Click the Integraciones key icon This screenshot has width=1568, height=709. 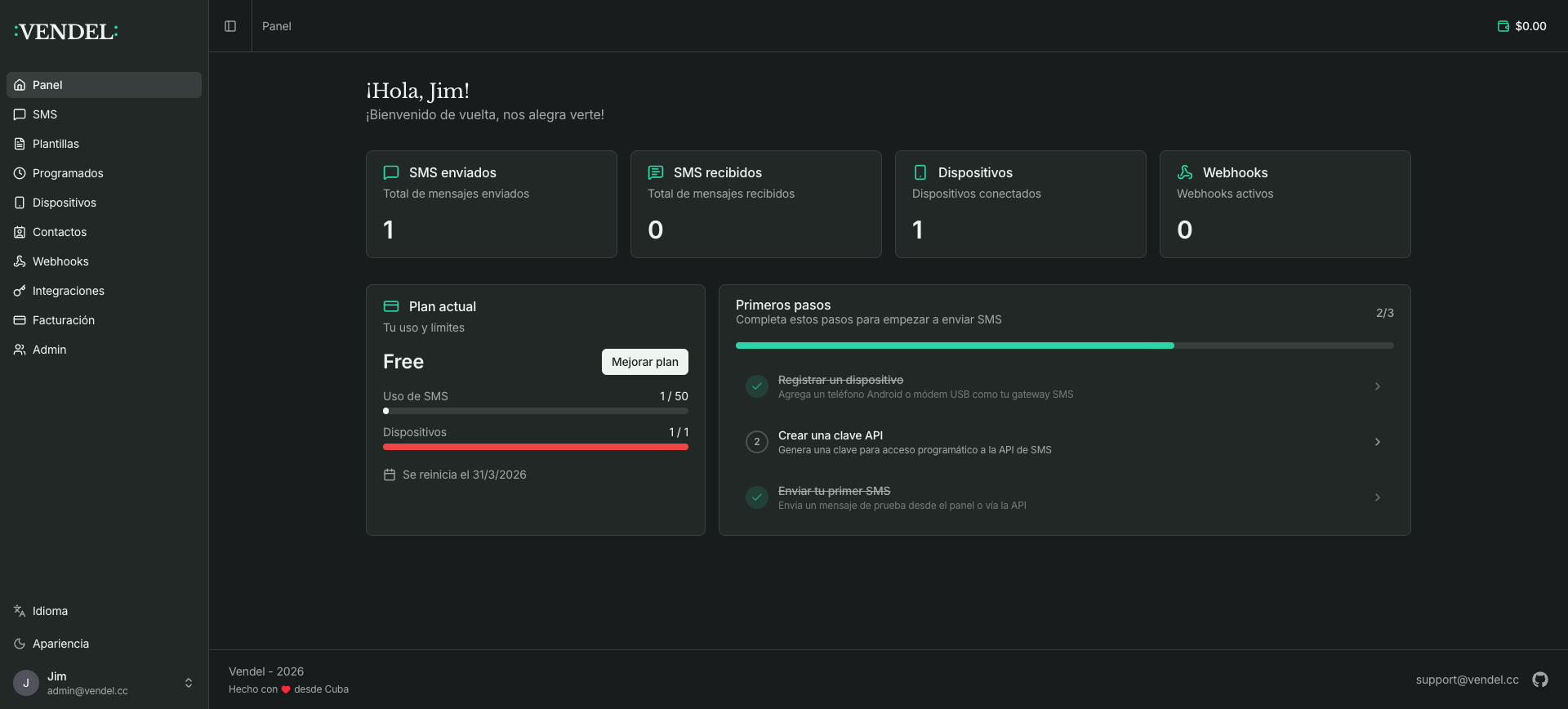[20, 291]
